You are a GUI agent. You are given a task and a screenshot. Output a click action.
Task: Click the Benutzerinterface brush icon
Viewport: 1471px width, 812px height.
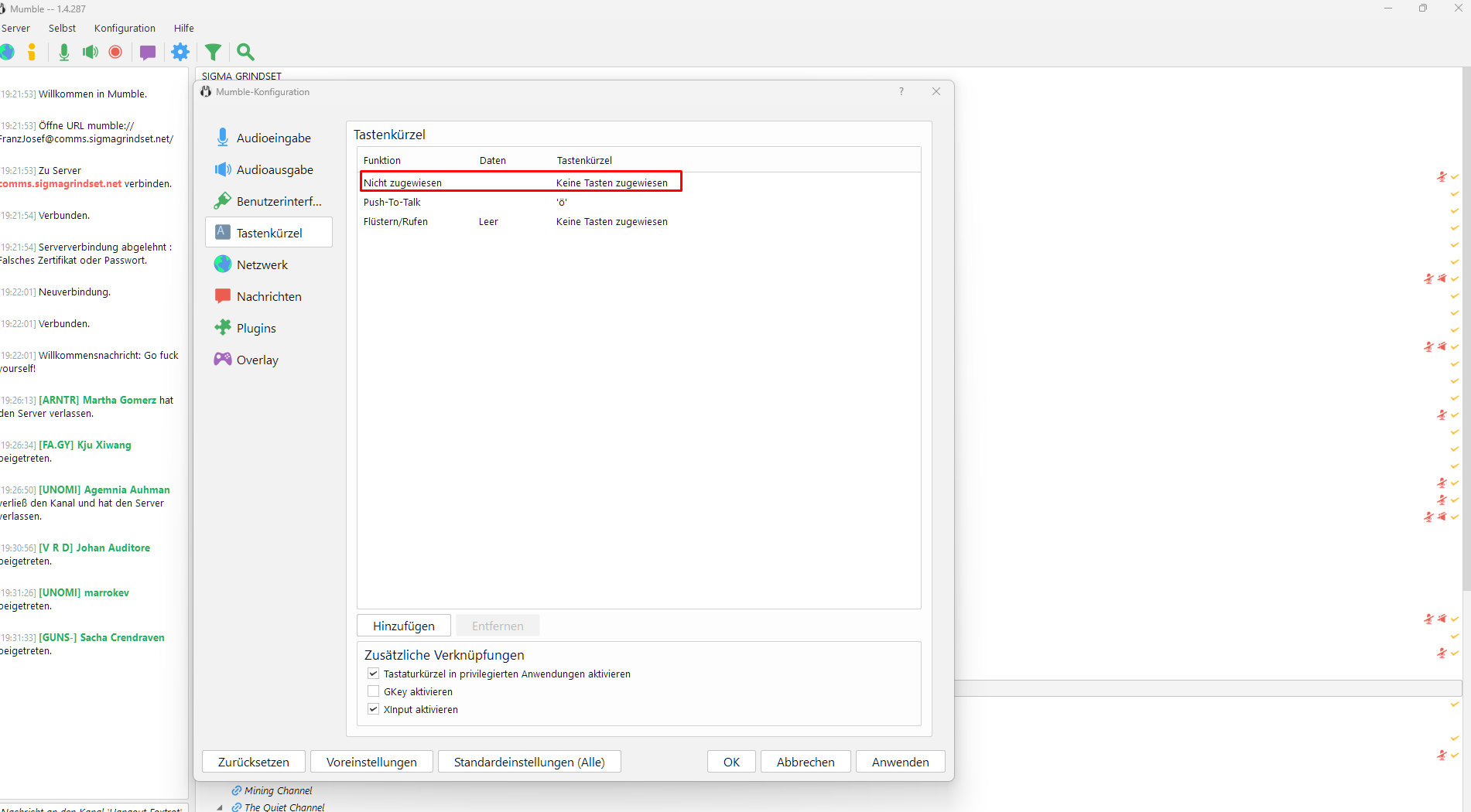pyautogui.click(x=223, y=201)
